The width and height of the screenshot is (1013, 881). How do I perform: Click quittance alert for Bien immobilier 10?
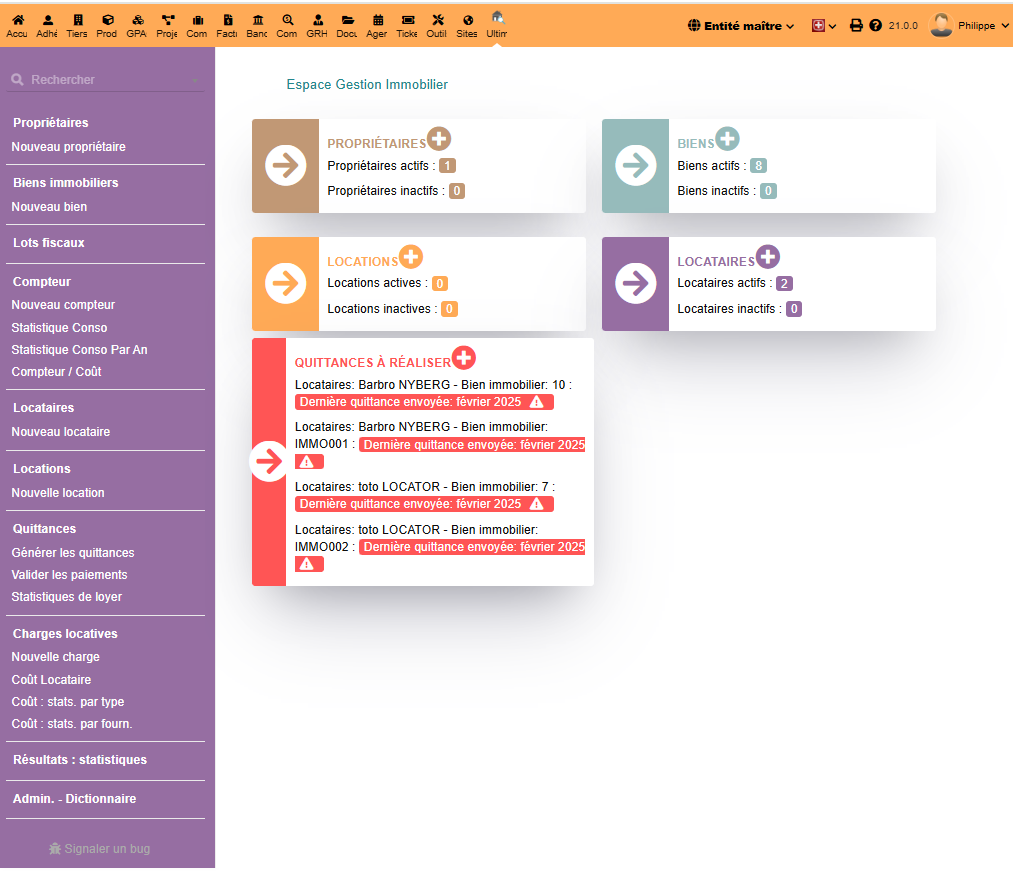tap(424, 402)
